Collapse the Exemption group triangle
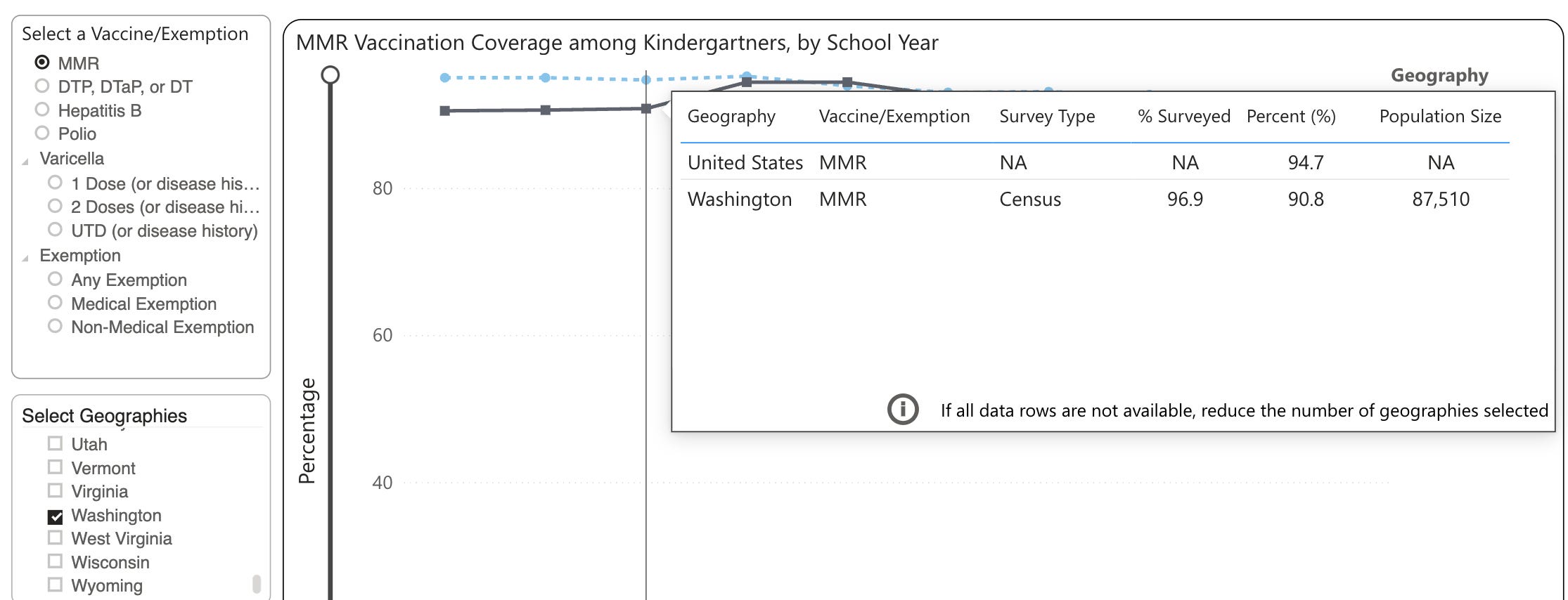 click(x=25, y=259)
